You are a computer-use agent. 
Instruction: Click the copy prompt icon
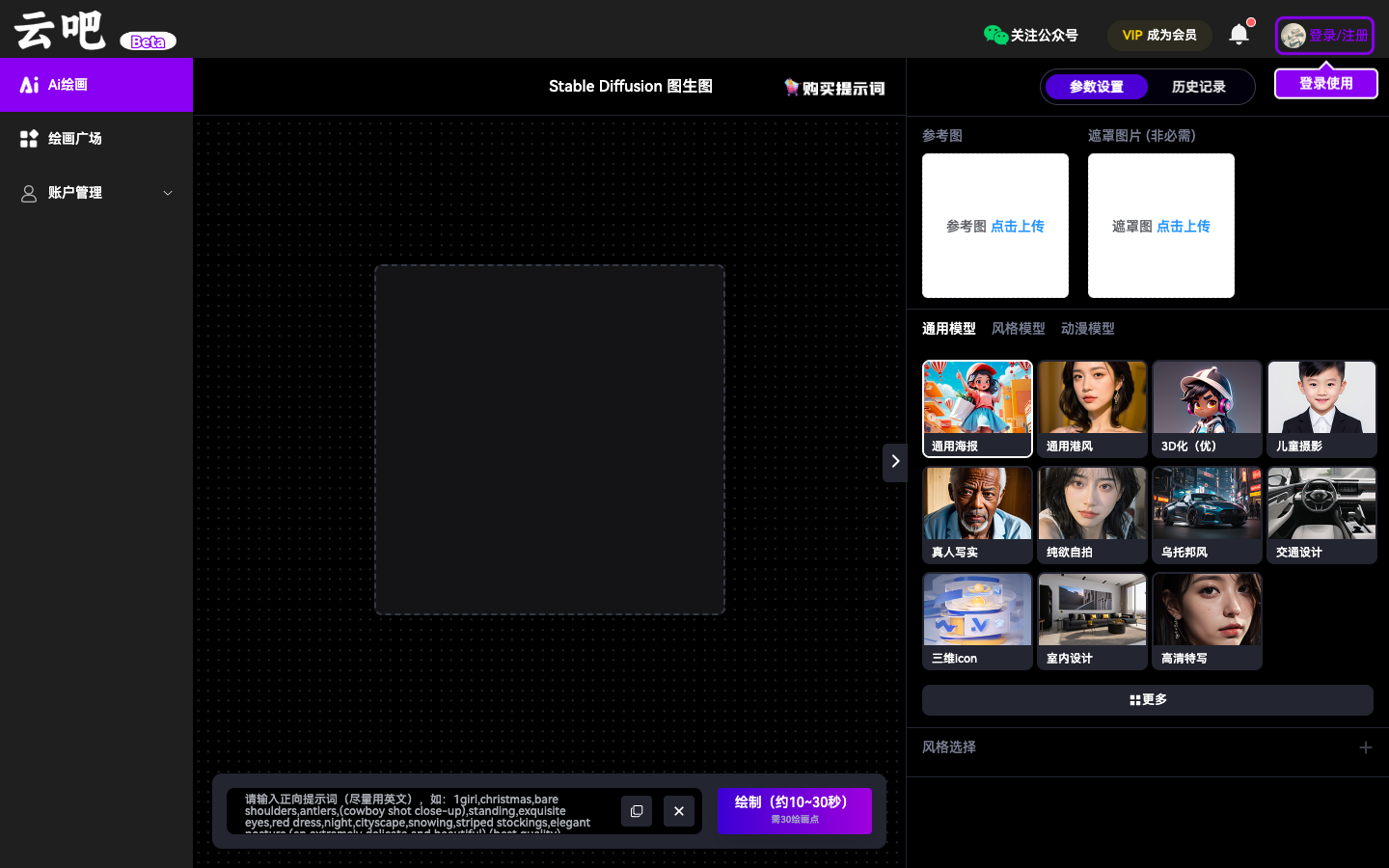637,811
